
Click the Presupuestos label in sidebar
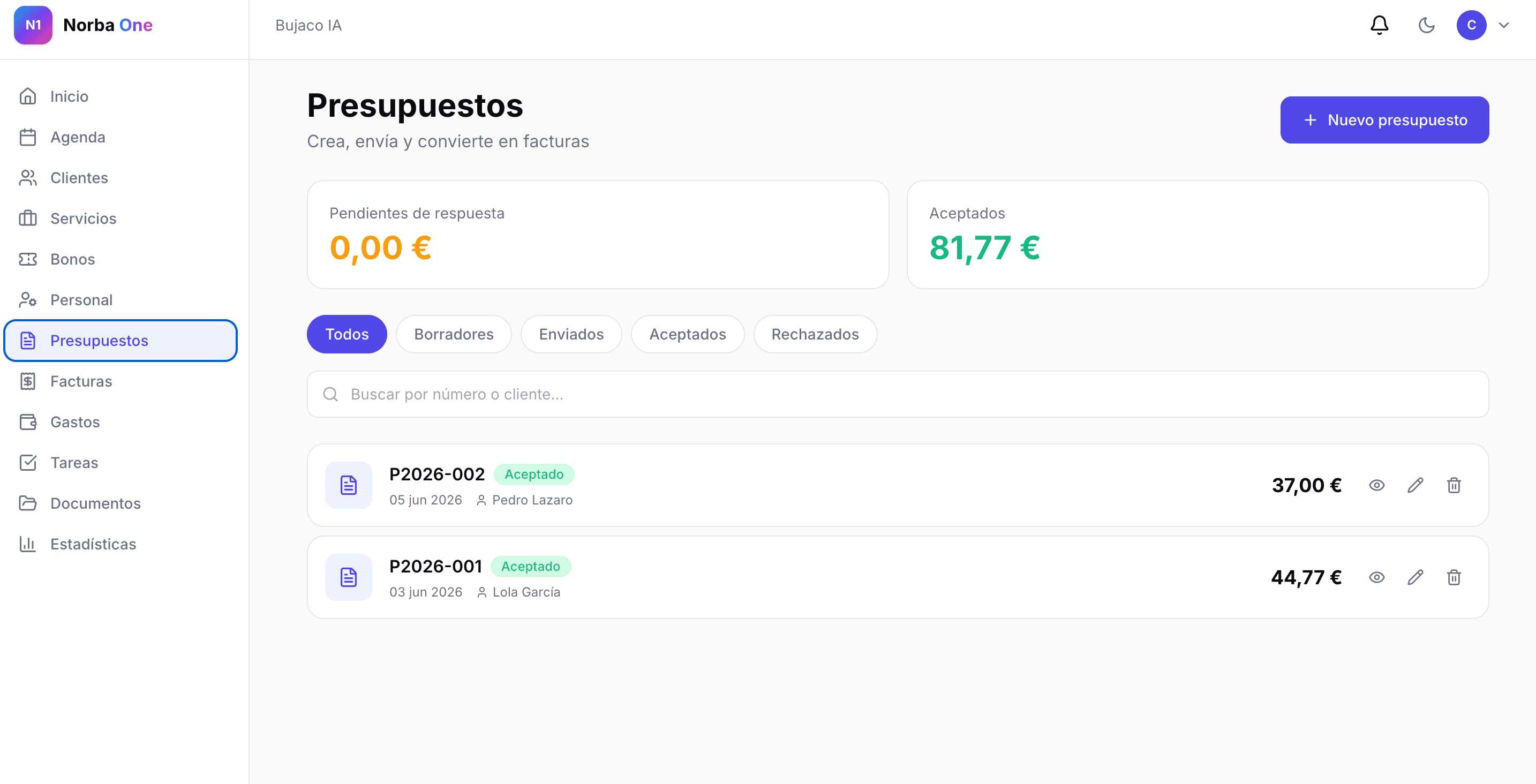[99, 341]
